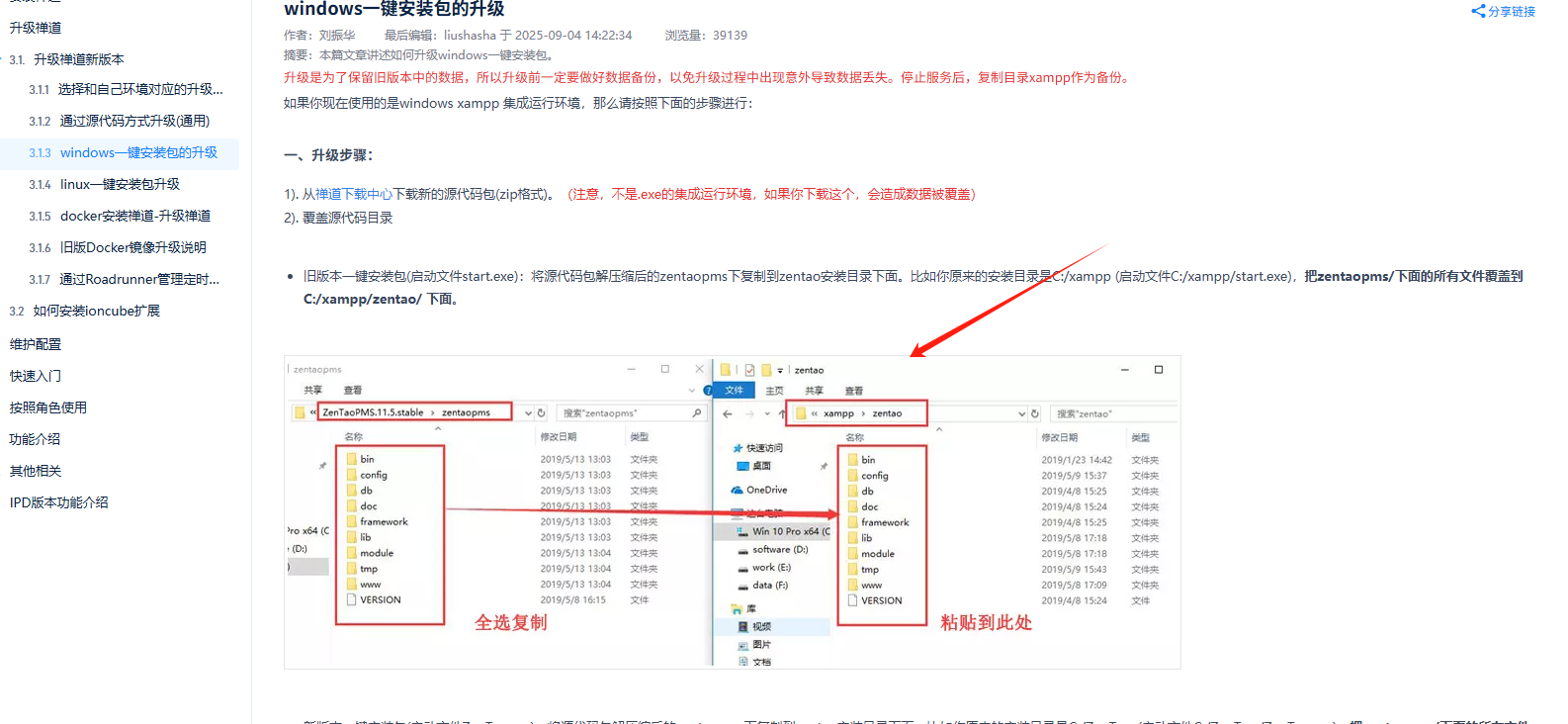The height and width of the screenshot is (724, 1568).
Task: Click the red 注意 .exe warning text
Action: 771,194
